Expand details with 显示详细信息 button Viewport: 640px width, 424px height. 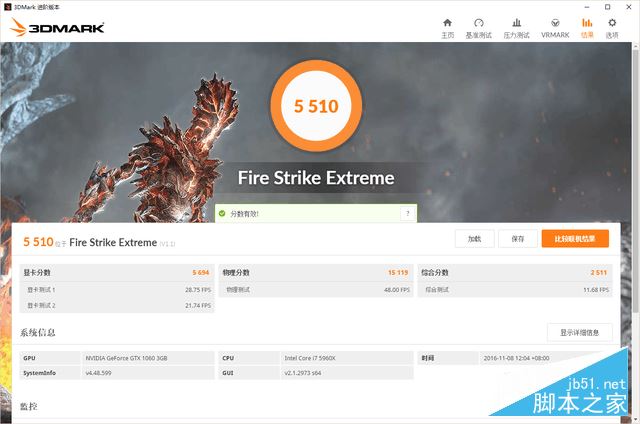[580, 333]
